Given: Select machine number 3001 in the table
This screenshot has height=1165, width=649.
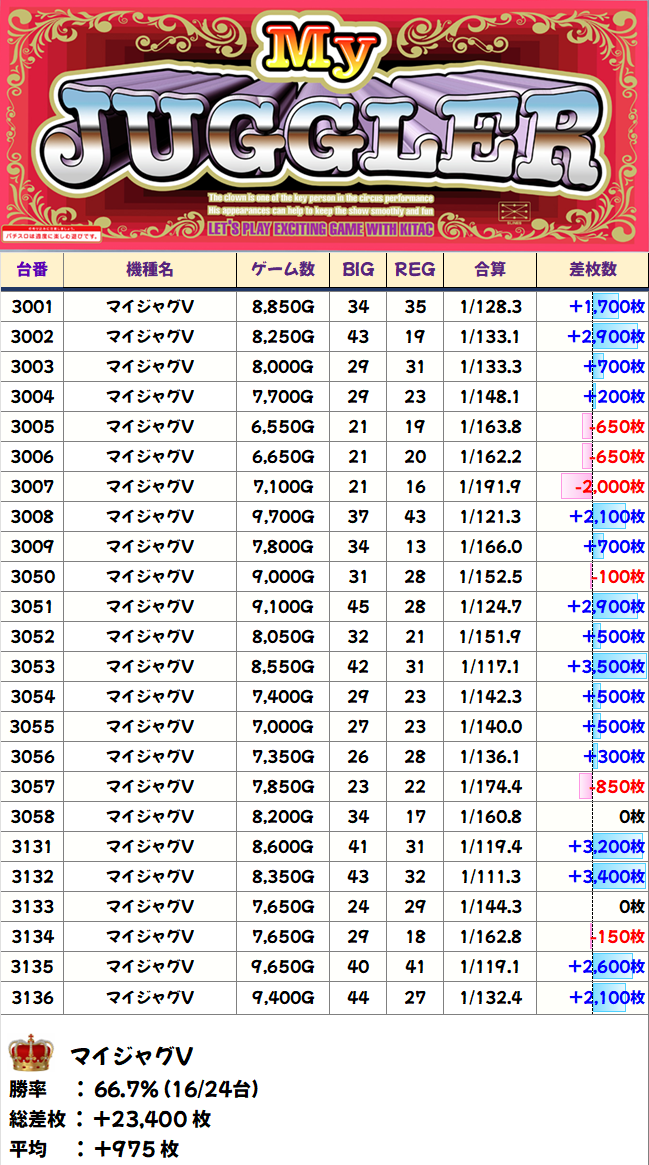Looking at the screenshot, I should tap(32, 307).
